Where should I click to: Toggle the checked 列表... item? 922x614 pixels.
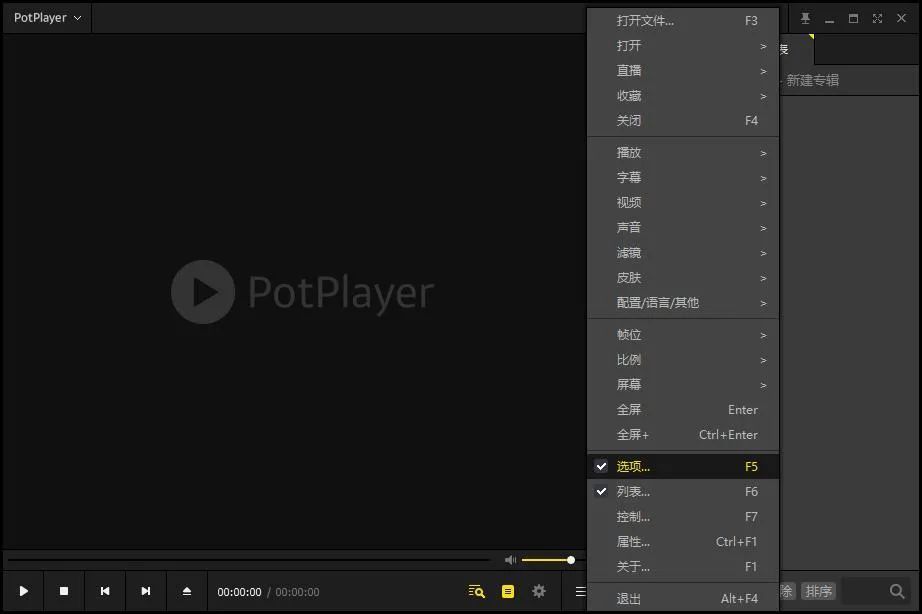(x=683, y=492)
